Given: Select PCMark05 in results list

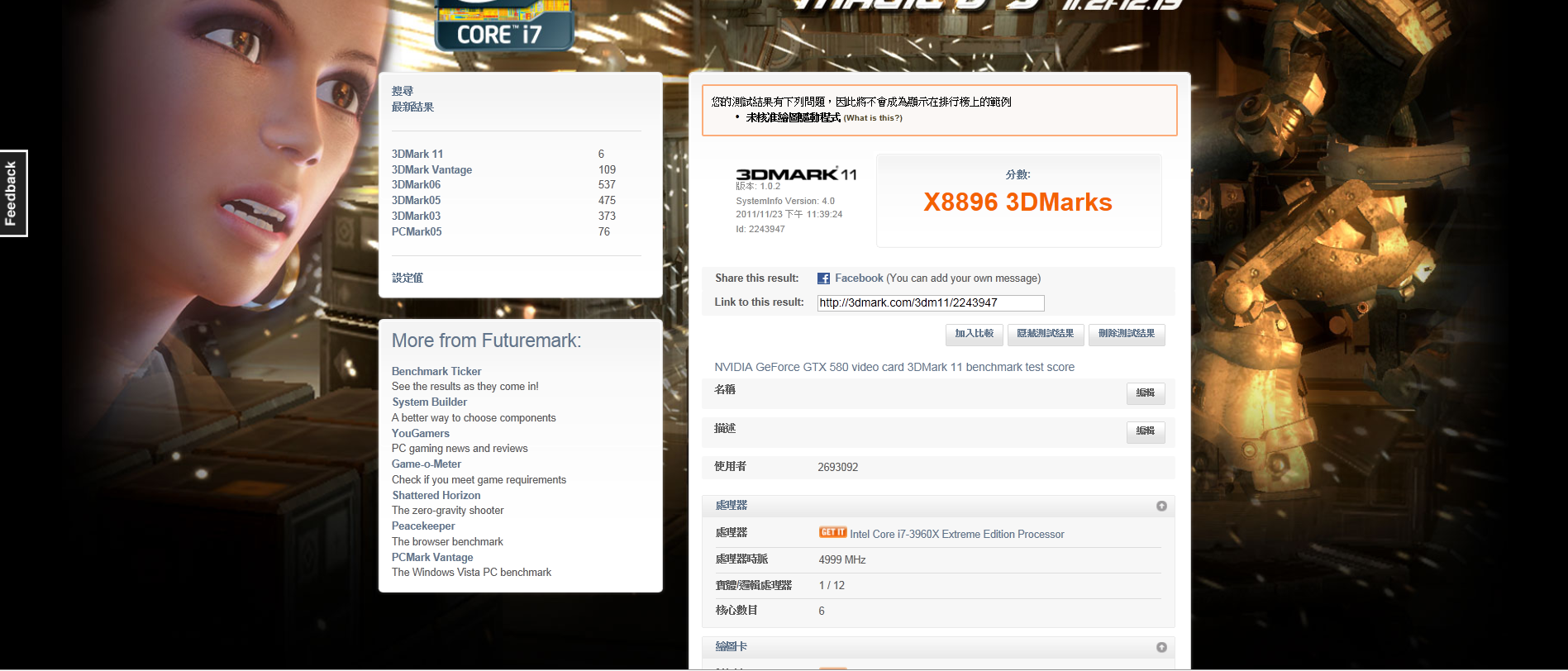Looking at the screenshot, I should (x=417, y=231).
